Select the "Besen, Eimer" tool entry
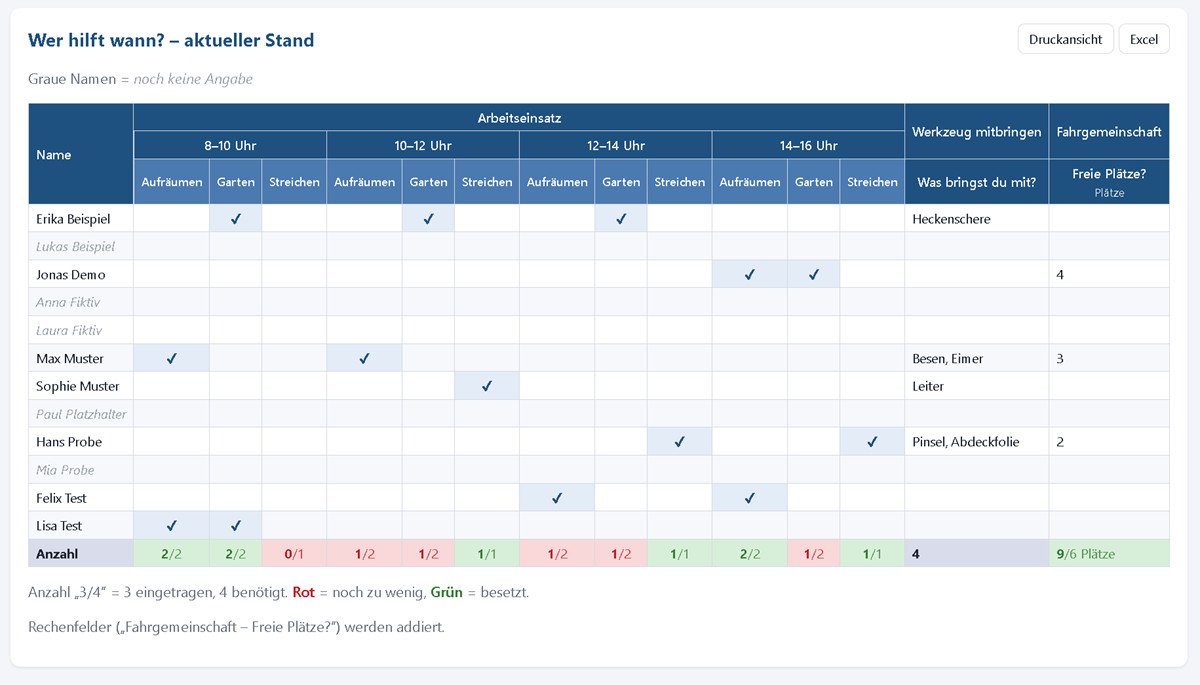1200x685 pixels. coord(948,359)
